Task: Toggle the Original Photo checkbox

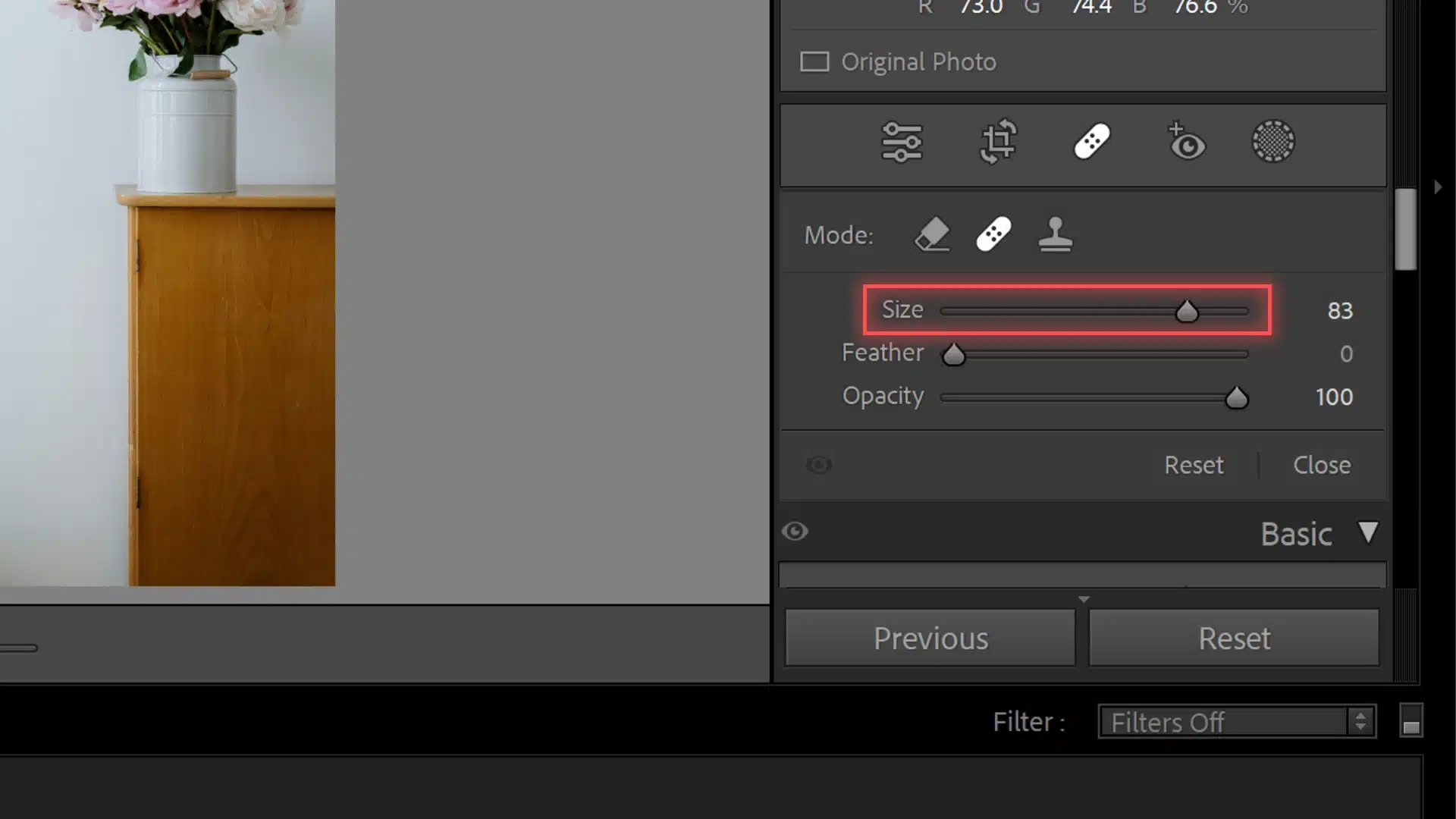Action: tap(814, 61)
